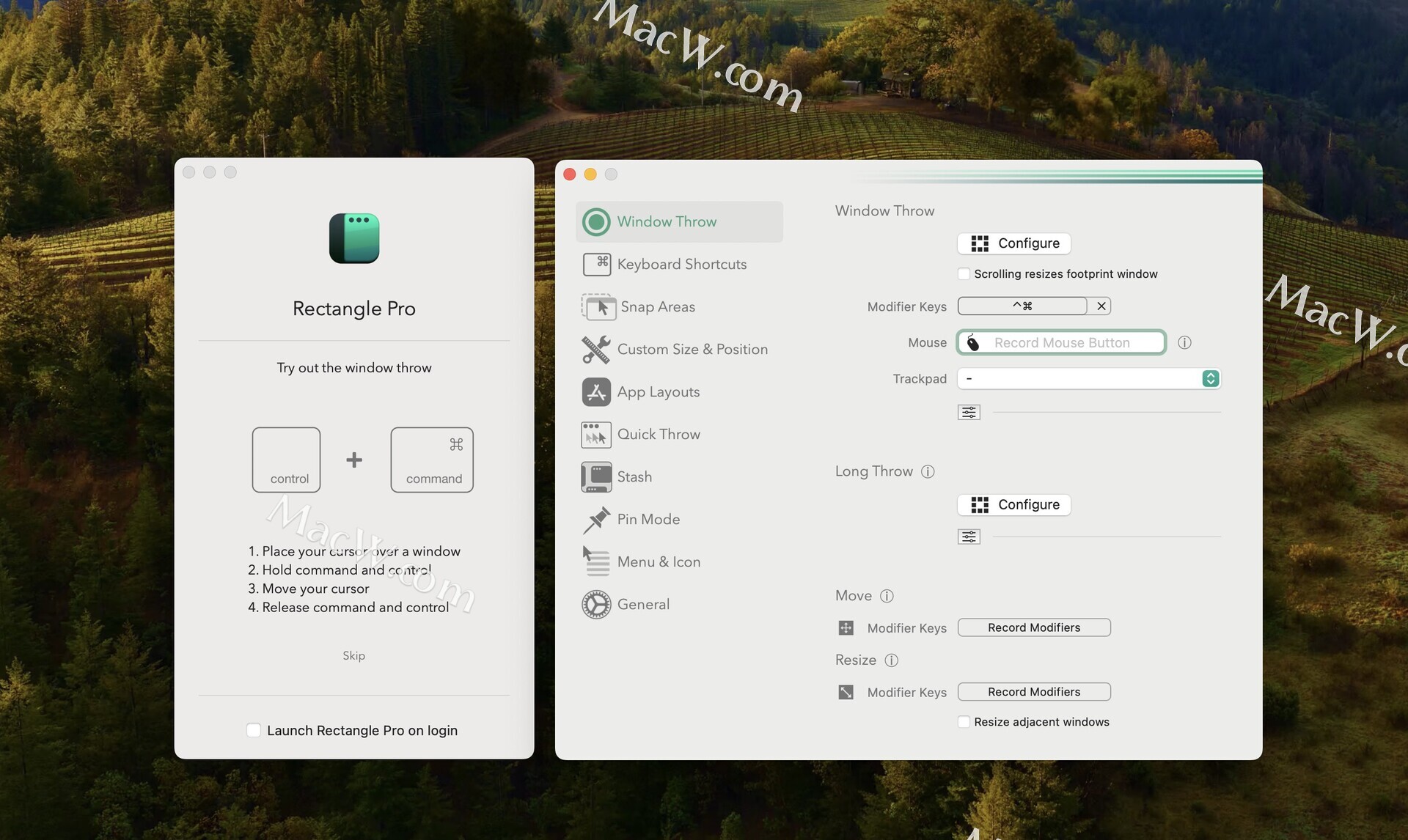The height and width of the screenshot is (840, 1408).
Task: Enable Scrolling resizes footprint window checkbox
Action: (x=964, y=273)
